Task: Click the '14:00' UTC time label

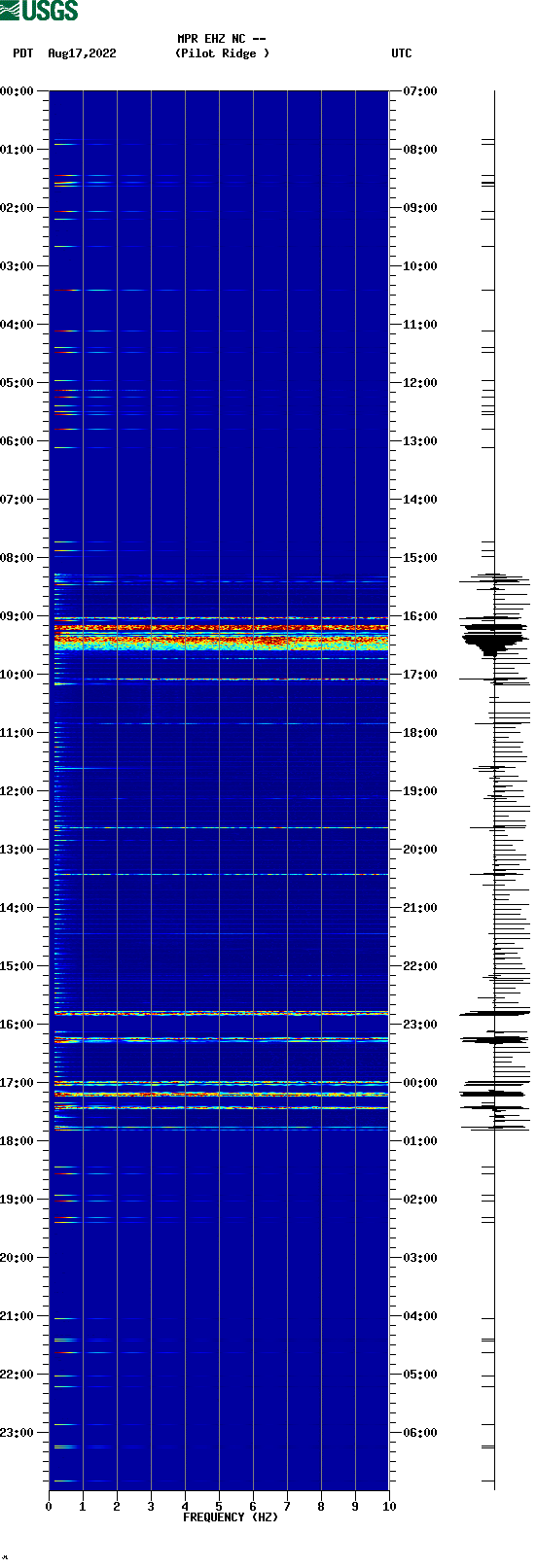Action: [x=420, y=500]
